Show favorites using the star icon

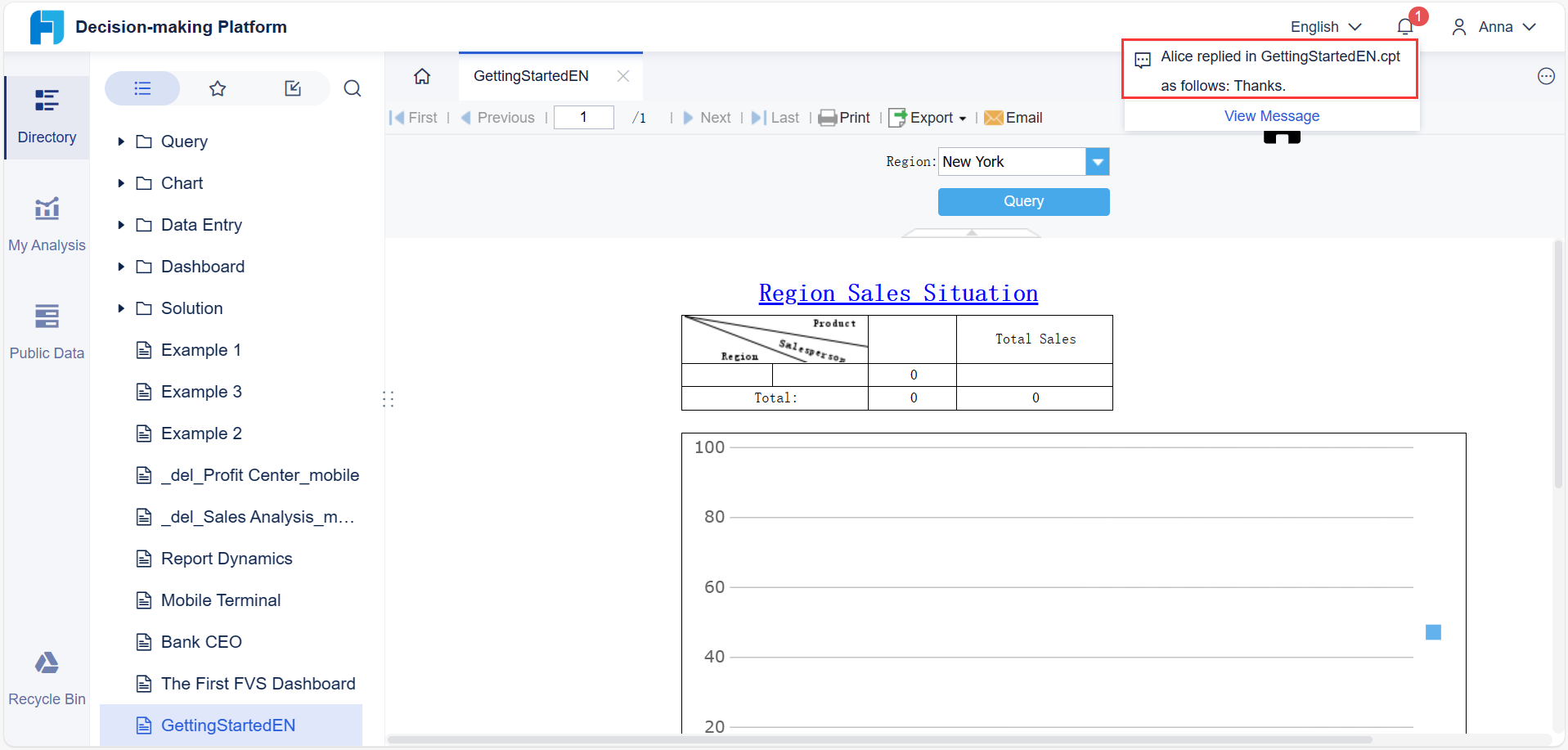(218, 88)
